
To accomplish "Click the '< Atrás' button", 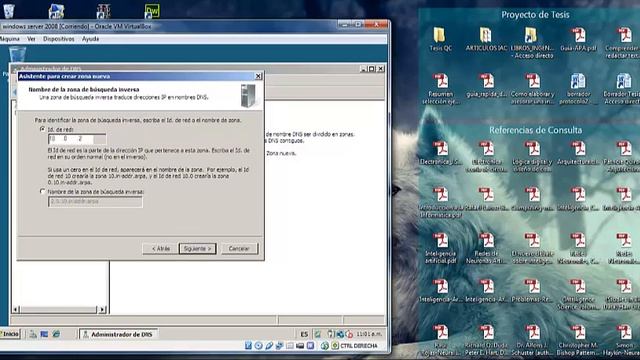I will pyautogui.click(x=160, y=249).
